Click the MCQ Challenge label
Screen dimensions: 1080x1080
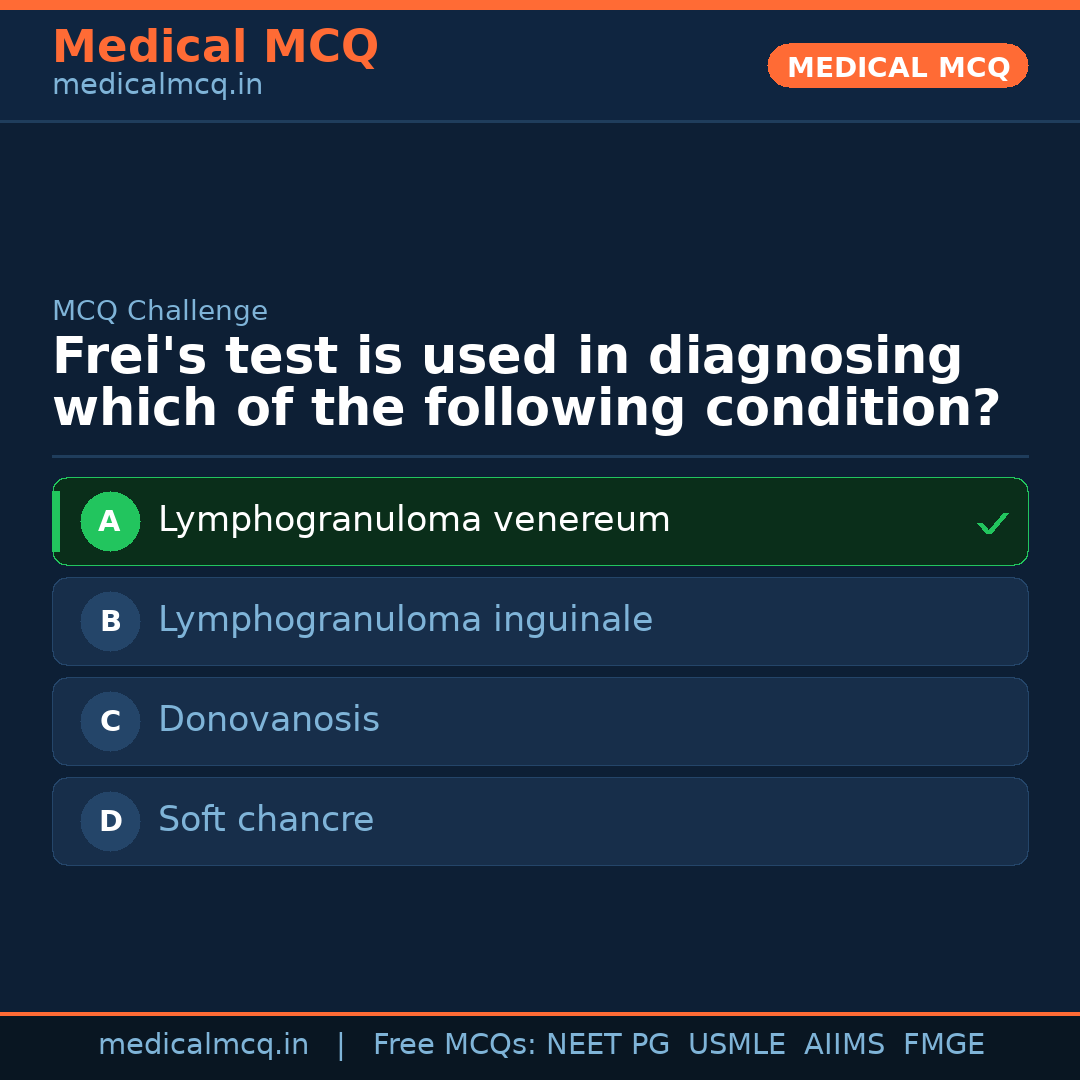[160, 311]
